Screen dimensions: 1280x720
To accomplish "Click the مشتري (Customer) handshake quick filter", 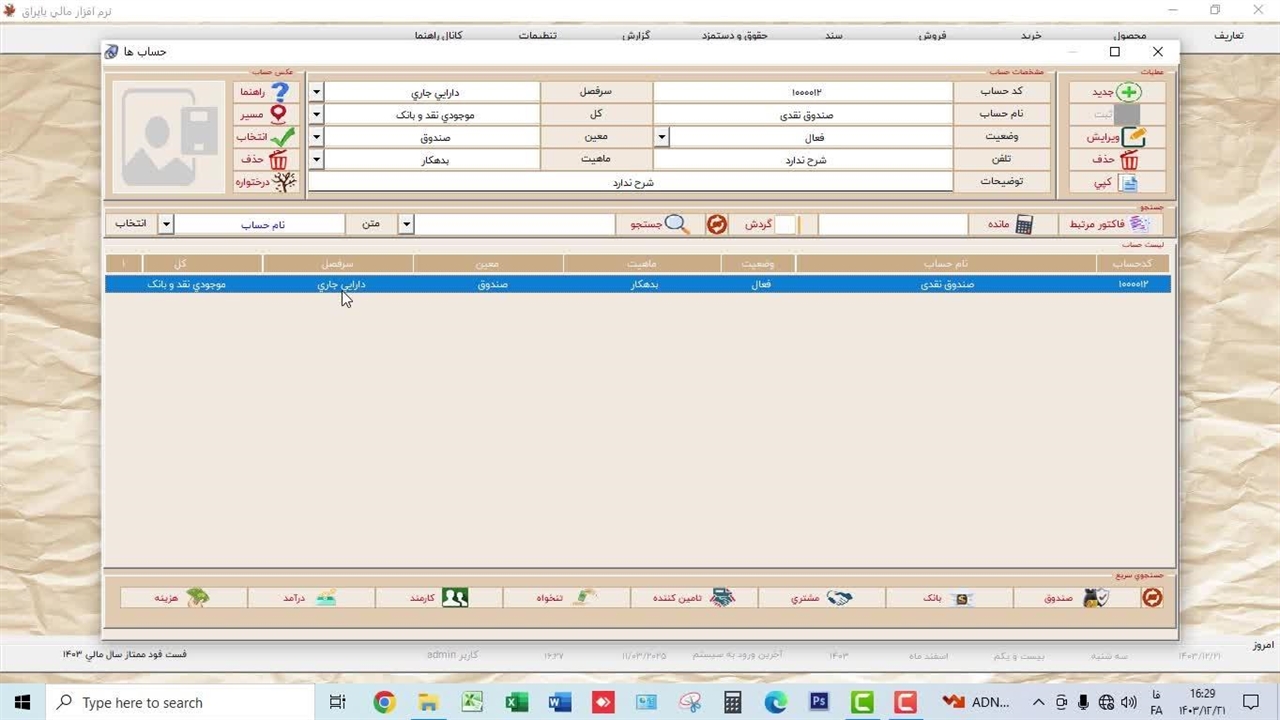I will click(x=837, y=598).
